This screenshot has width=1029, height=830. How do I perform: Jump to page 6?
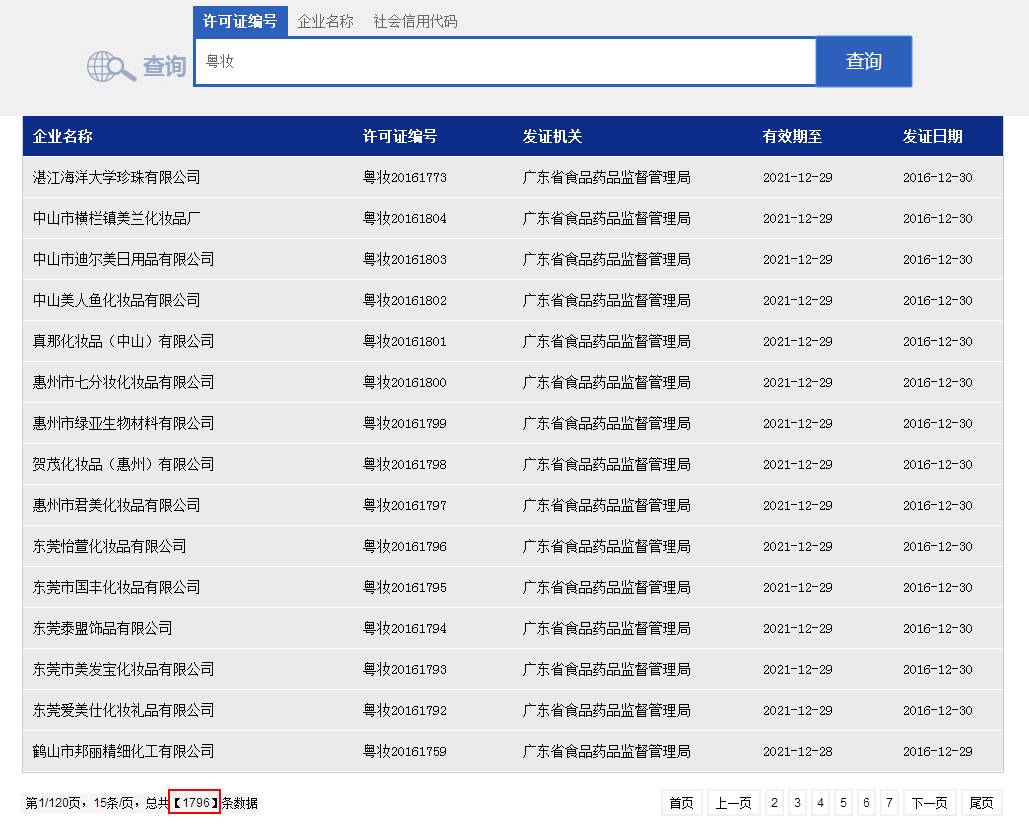[866, 802]
